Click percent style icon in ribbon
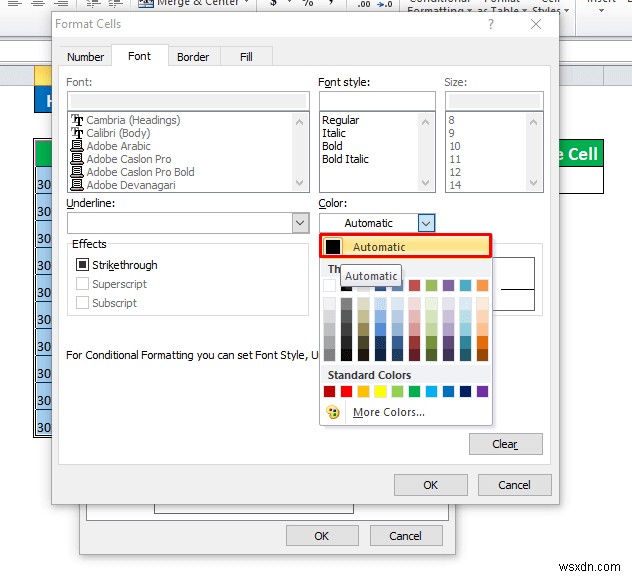This screenshot has height=577, width=632. coord(308,3)
